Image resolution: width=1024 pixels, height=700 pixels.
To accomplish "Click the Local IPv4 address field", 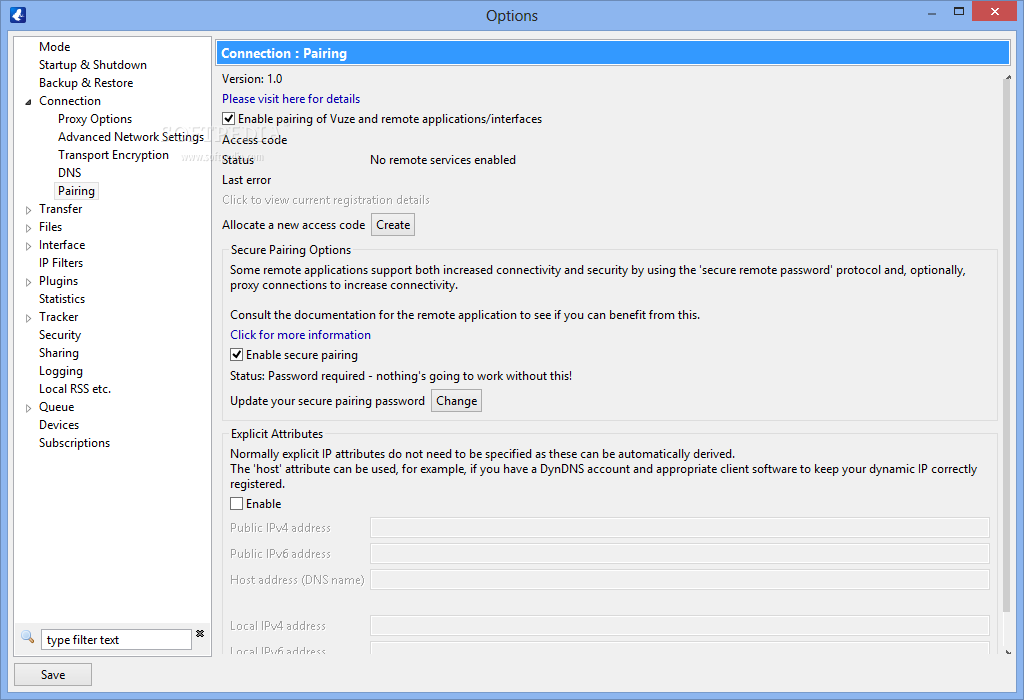I will [x=680, y=626].
